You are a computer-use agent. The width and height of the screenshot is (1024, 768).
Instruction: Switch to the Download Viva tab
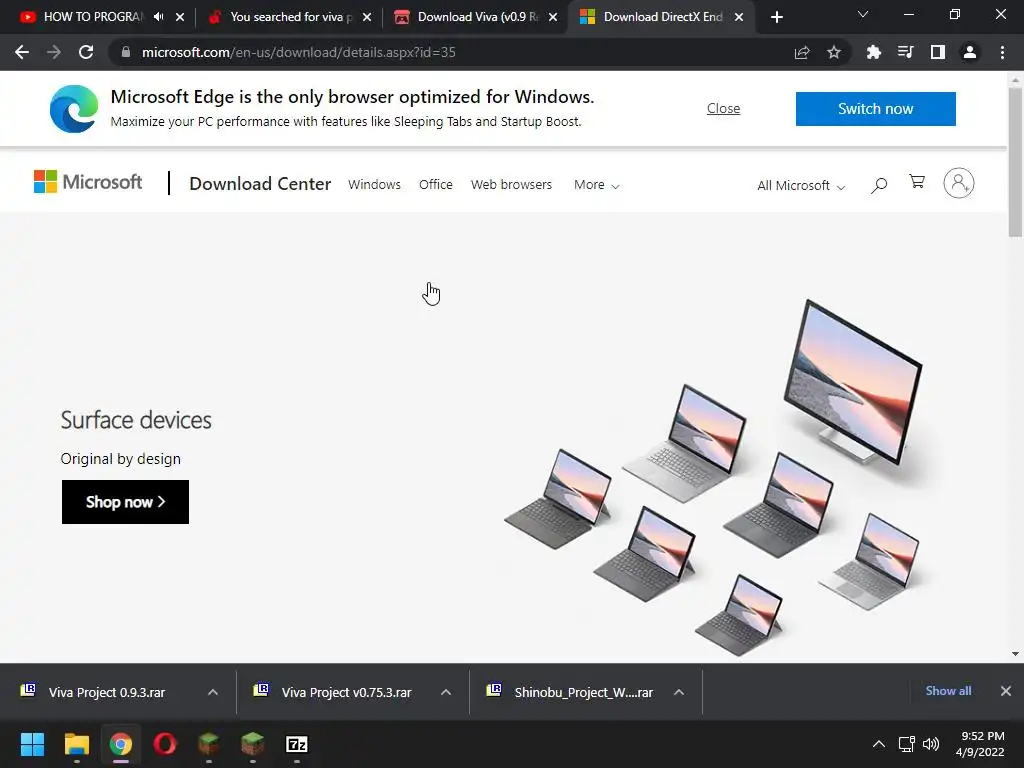click(473, 17)
